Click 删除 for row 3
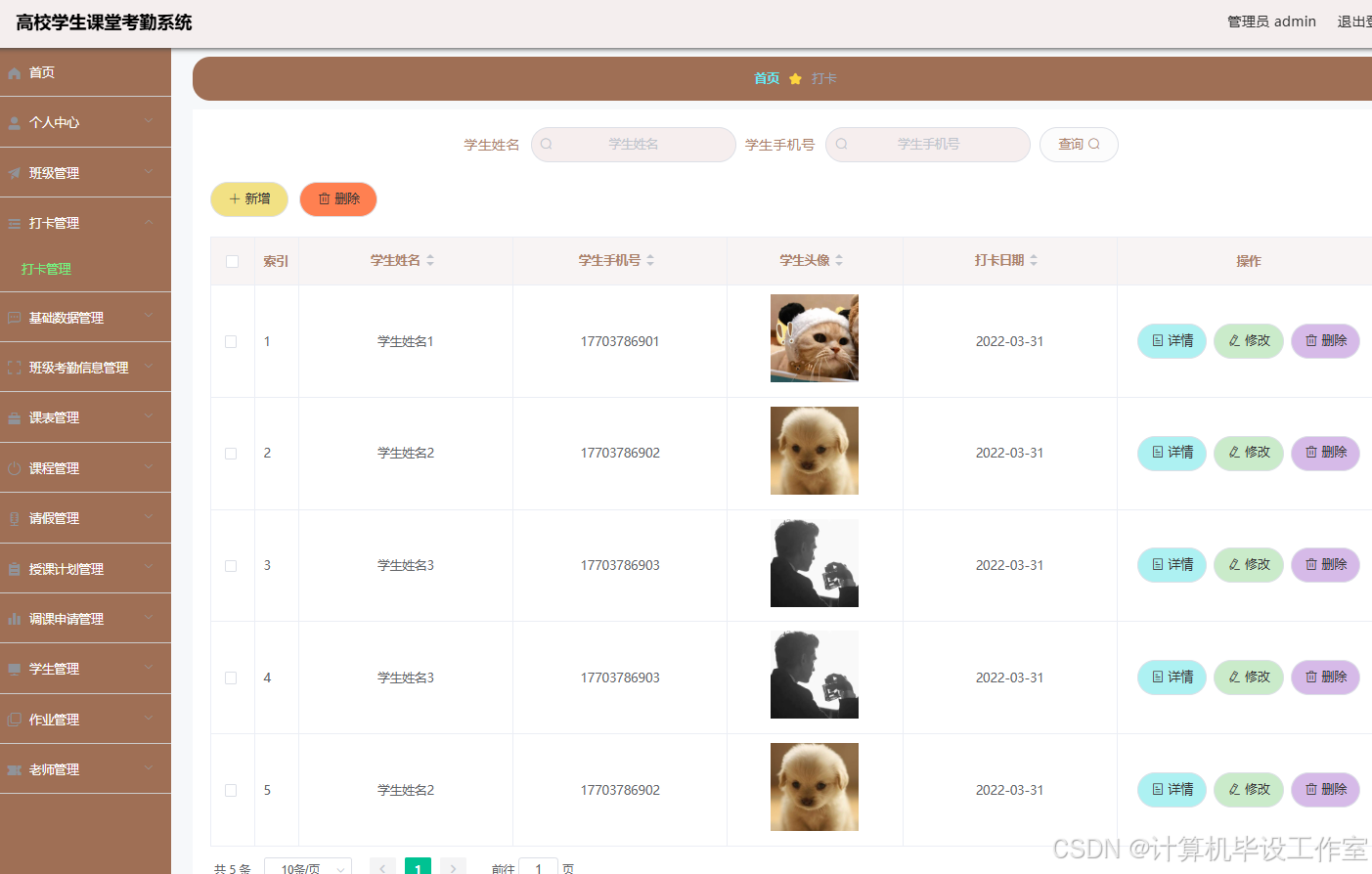 (x=1325, y=565)
